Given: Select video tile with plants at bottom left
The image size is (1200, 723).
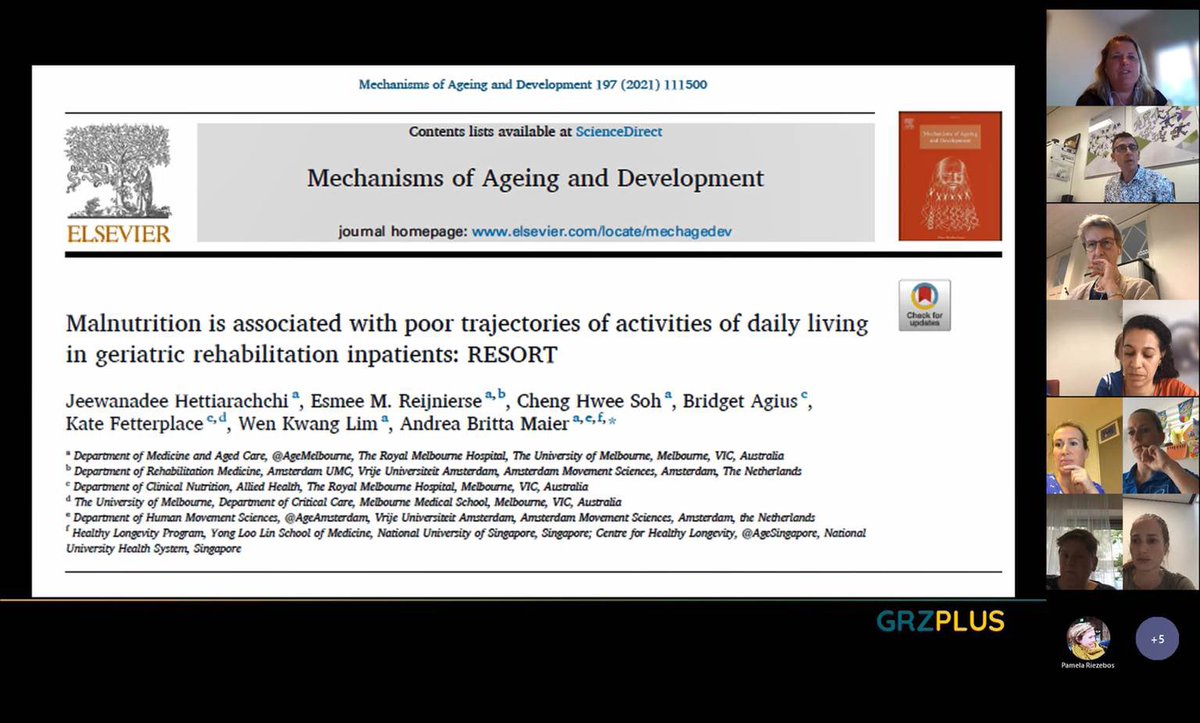Looking at the screenshot, I should (x=1084, y=543).
